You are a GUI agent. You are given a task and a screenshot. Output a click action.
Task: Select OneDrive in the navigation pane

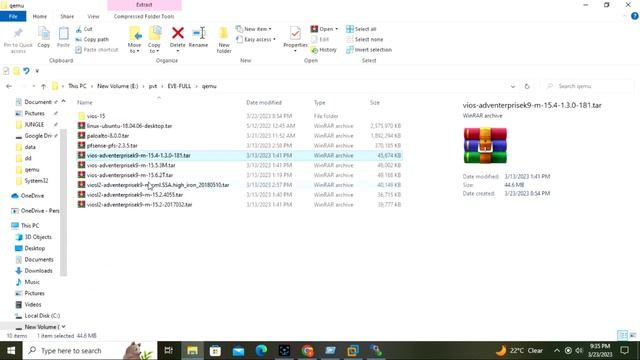click(32, 196)
